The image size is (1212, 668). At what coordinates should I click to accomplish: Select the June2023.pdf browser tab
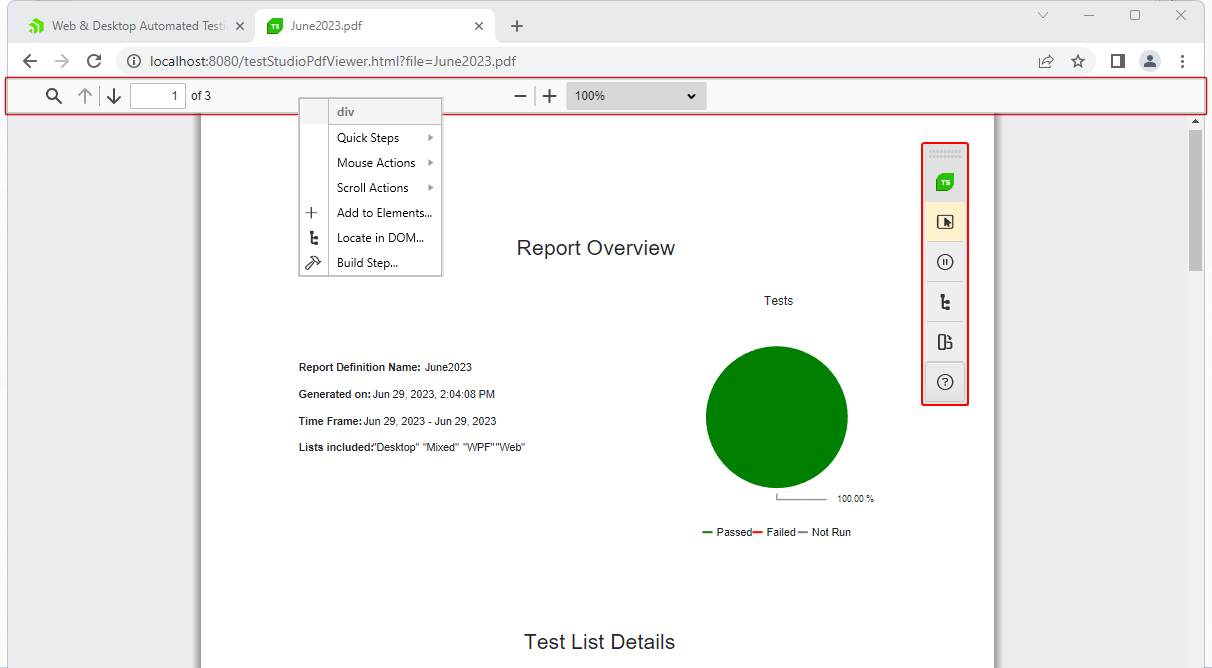click(375, 26)
